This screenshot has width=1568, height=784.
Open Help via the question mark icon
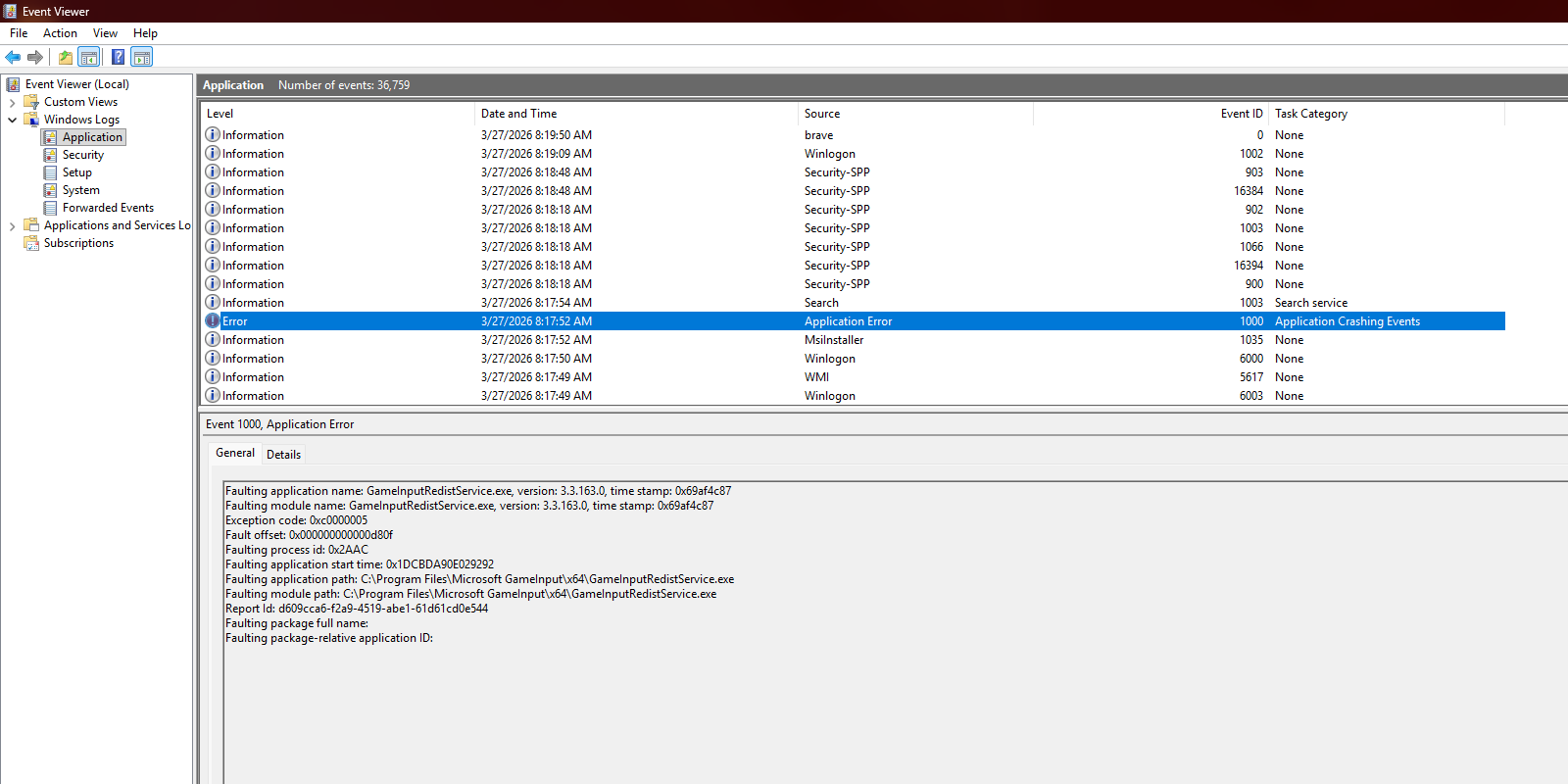(x=118, y=57)
